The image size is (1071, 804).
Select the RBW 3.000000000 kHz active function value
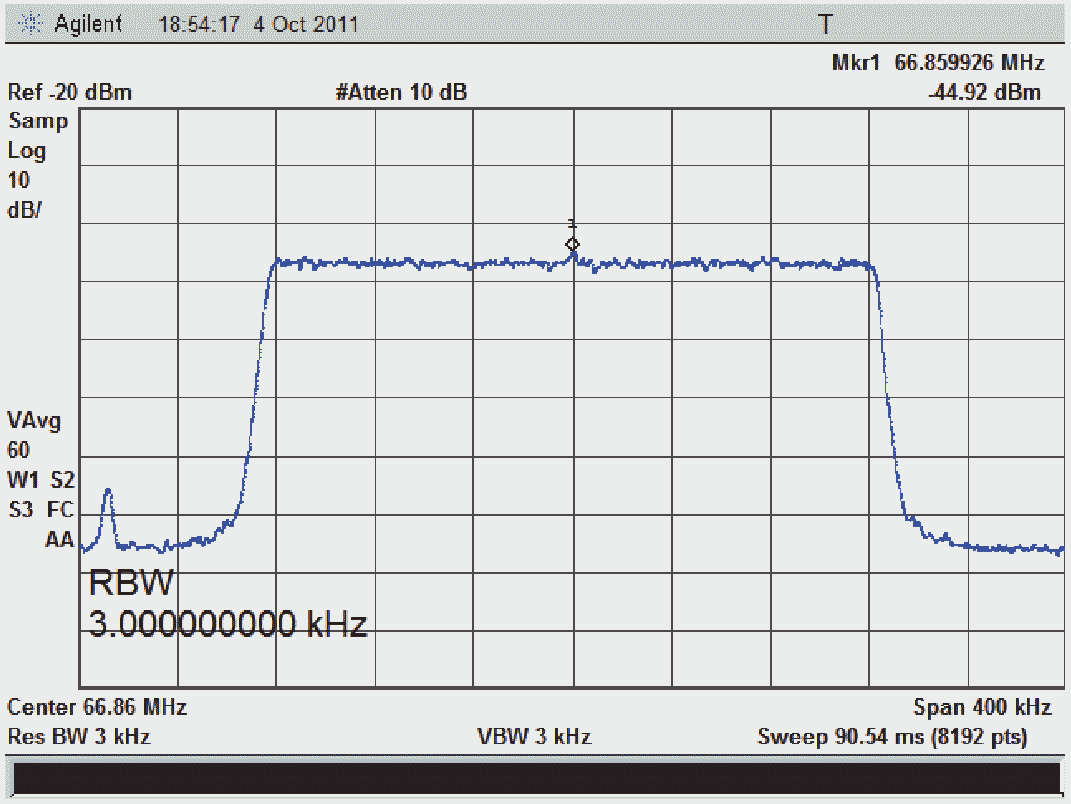point(228,604)
